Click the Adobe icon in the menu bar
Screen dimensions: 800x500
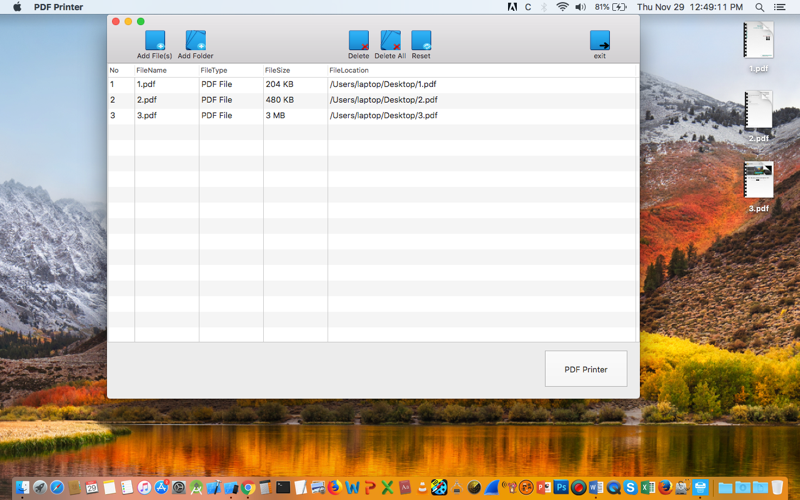tap(512, 7)
